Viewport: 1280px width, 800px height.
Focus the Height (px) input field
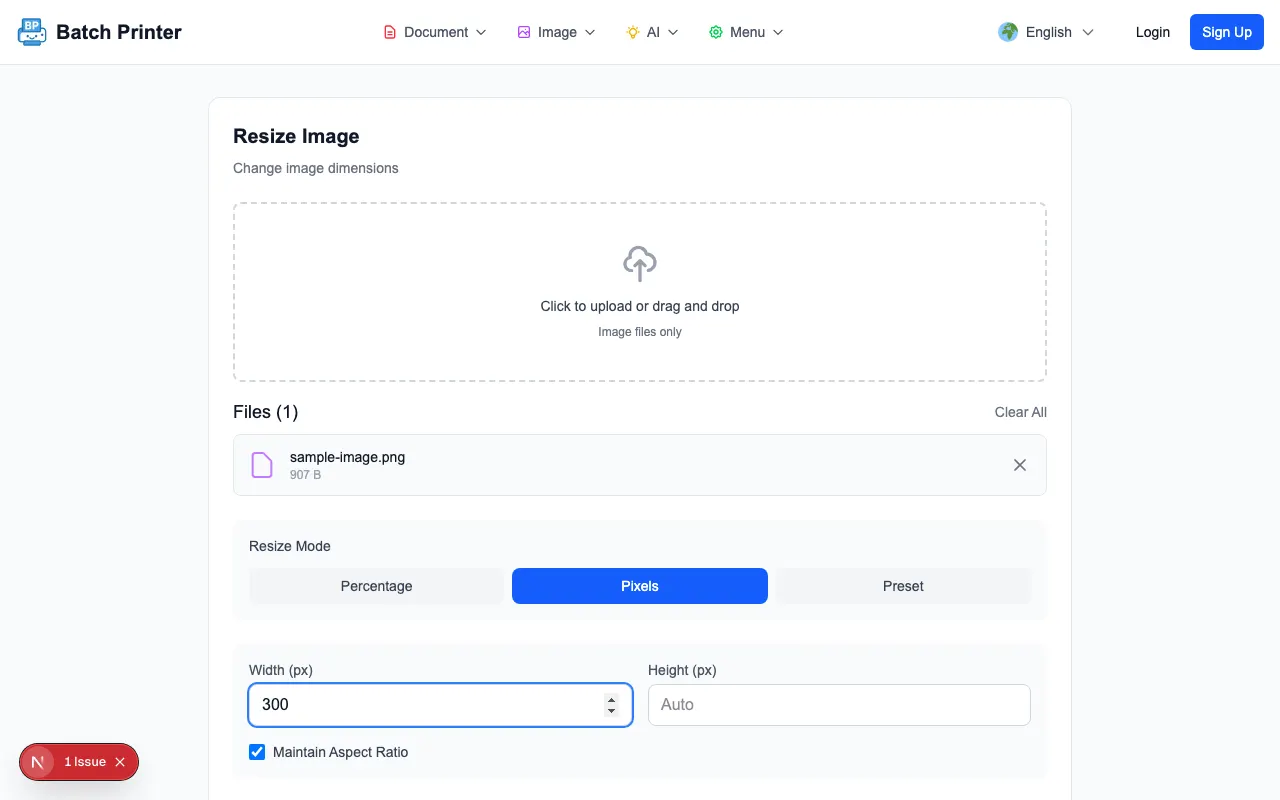[x=839, y=705]
